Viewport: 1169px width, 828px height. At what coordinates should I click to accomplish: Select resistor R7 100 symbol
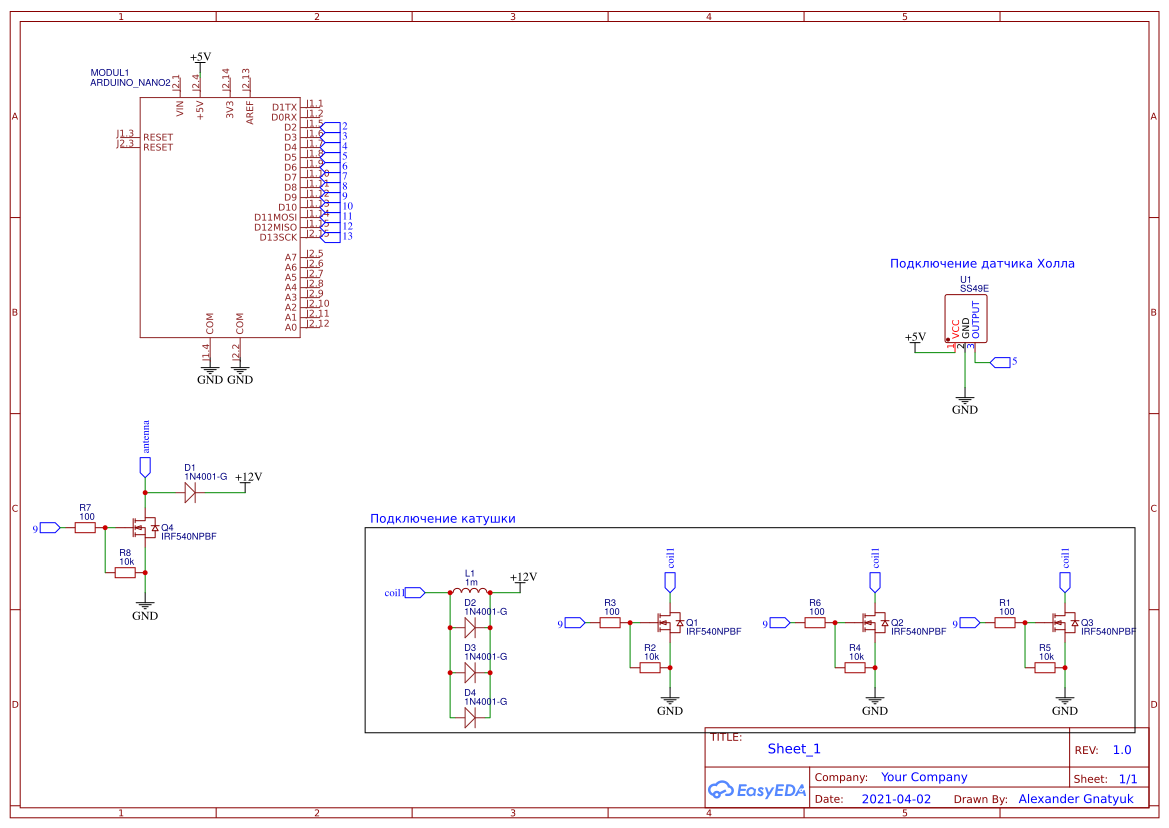click(x=85, y=528)
